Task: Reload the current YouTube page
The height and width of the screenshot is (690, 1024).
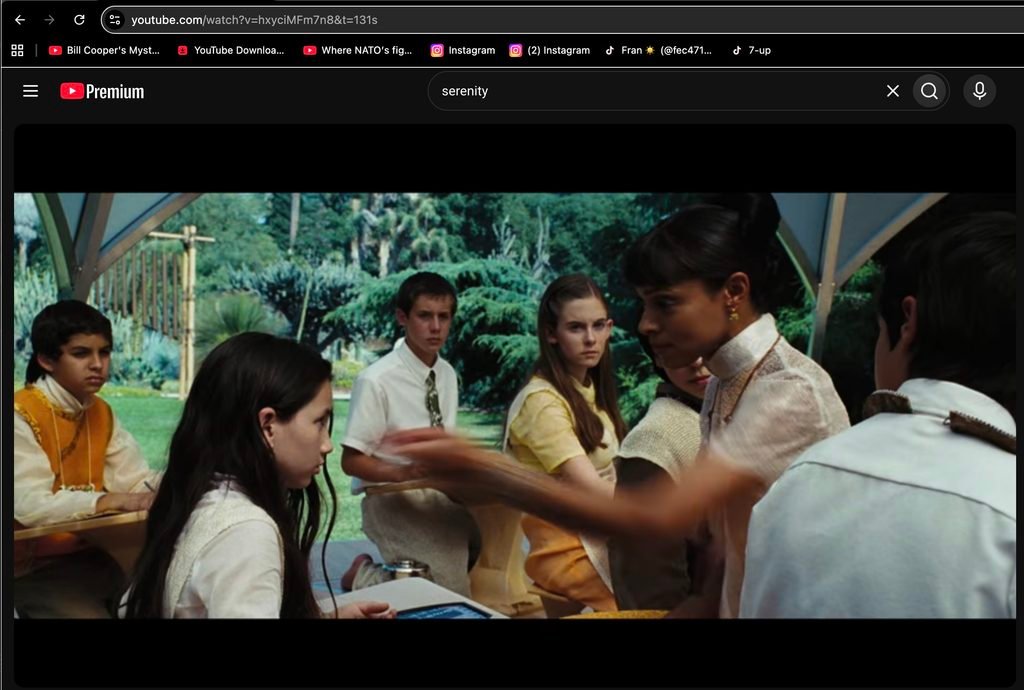Action: tap(79, 20)
